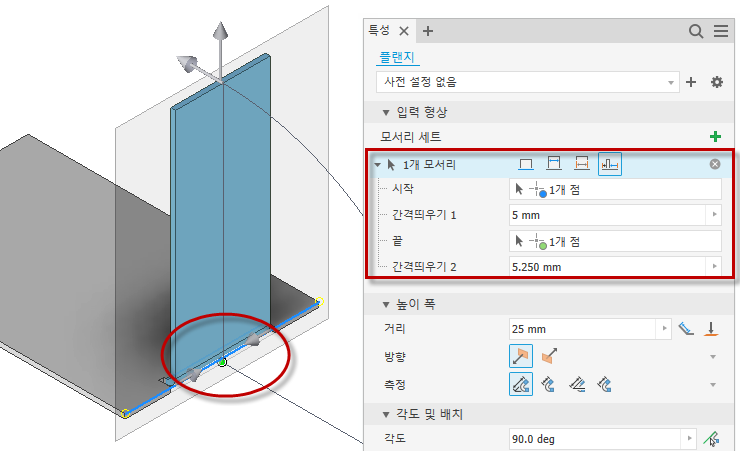The width and height of the screenshot is (740, 451).
Task: Click the search icon in the properties panel
Action: click(696, 31)
